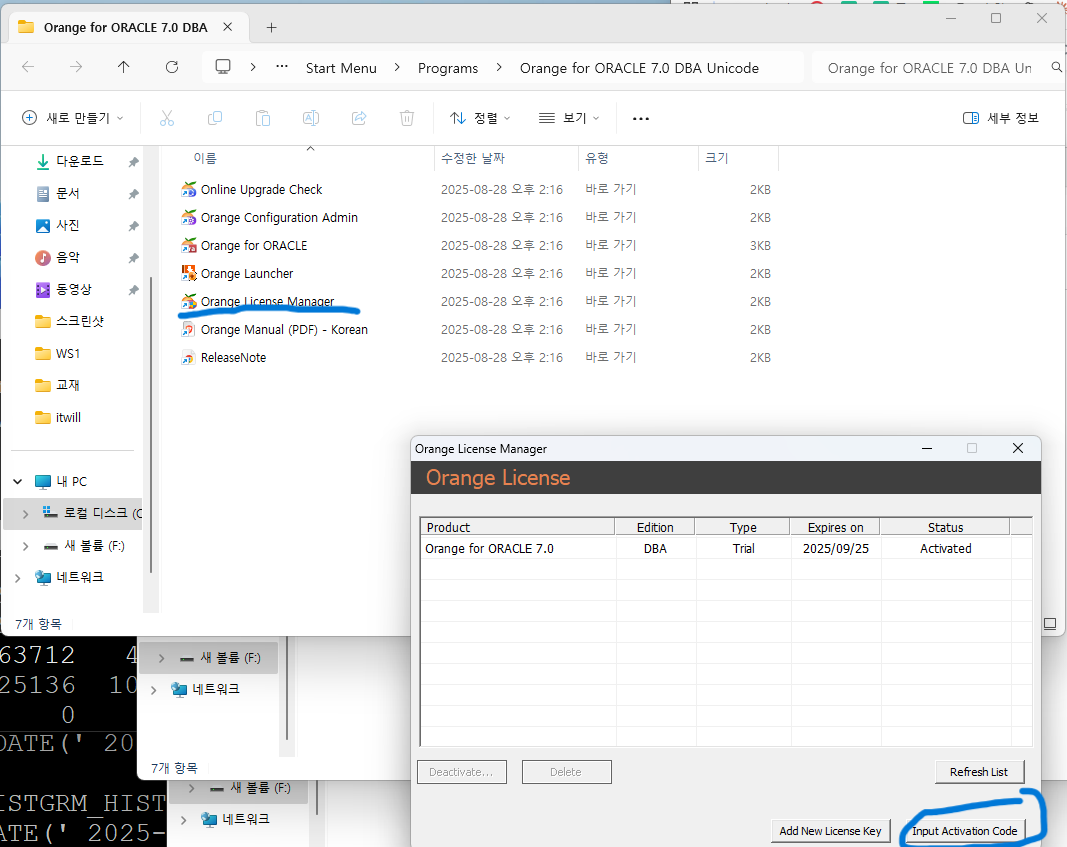
Task: Click the chevron after Start Menu breadcrumb
Action: coord(397,67)
